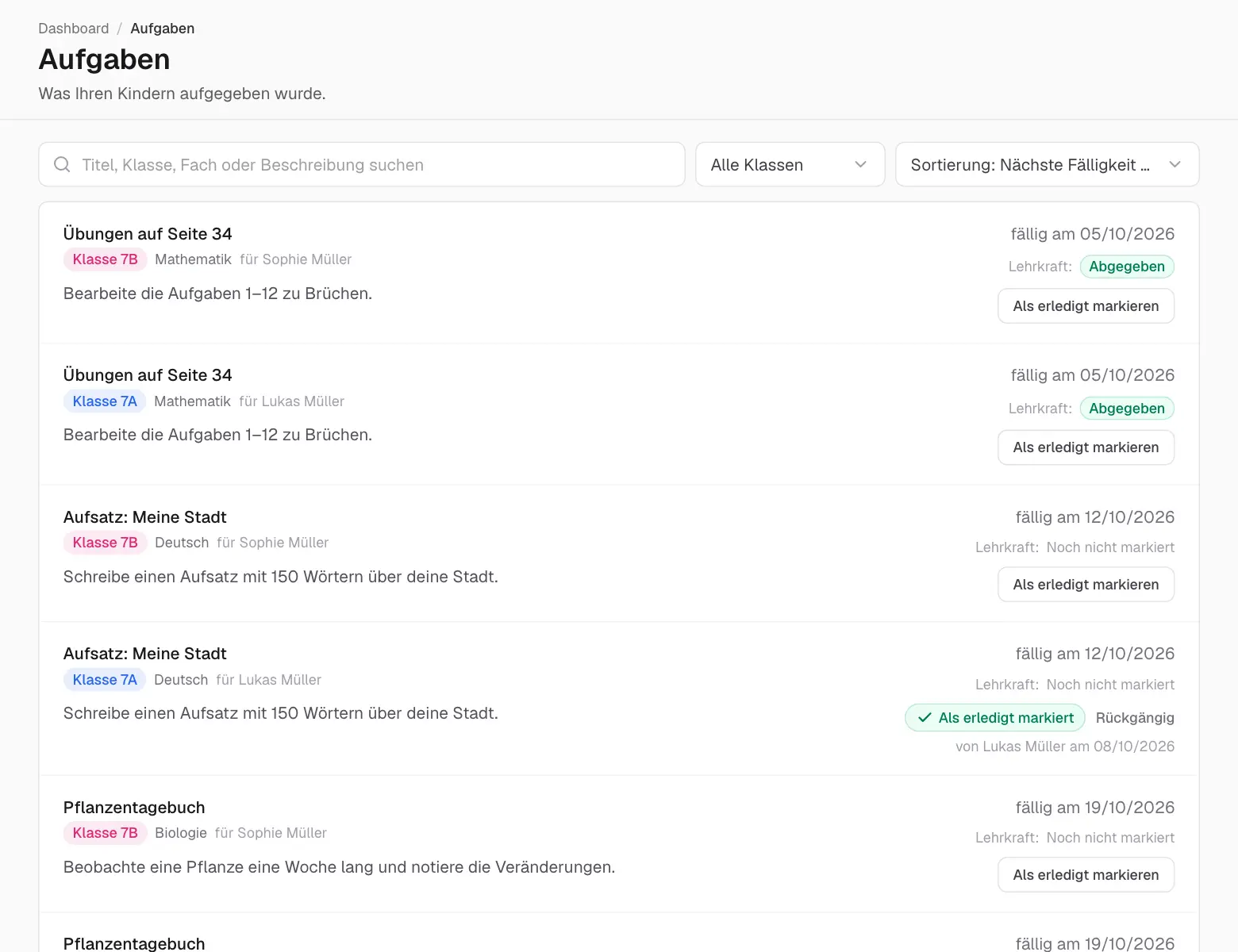Click 'fällig am 12/10/2026' for Sophie's Aufsatz
The image size is (1238, 952).
click(x=1095, y=517)
